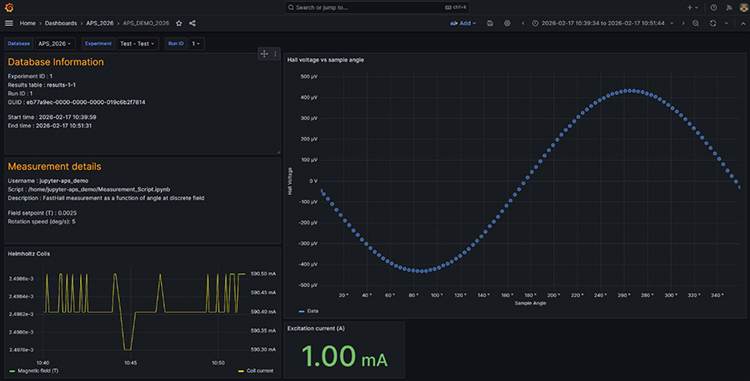Click the Run ID variable label
The height and width of the screenshot is (381, 750).
176,44
